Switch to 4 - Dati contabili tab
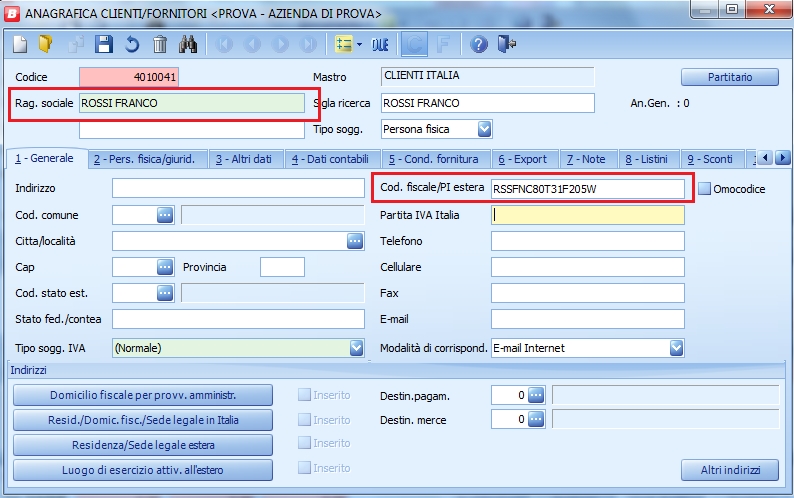 pyautogui.click(x=331, y=159)
